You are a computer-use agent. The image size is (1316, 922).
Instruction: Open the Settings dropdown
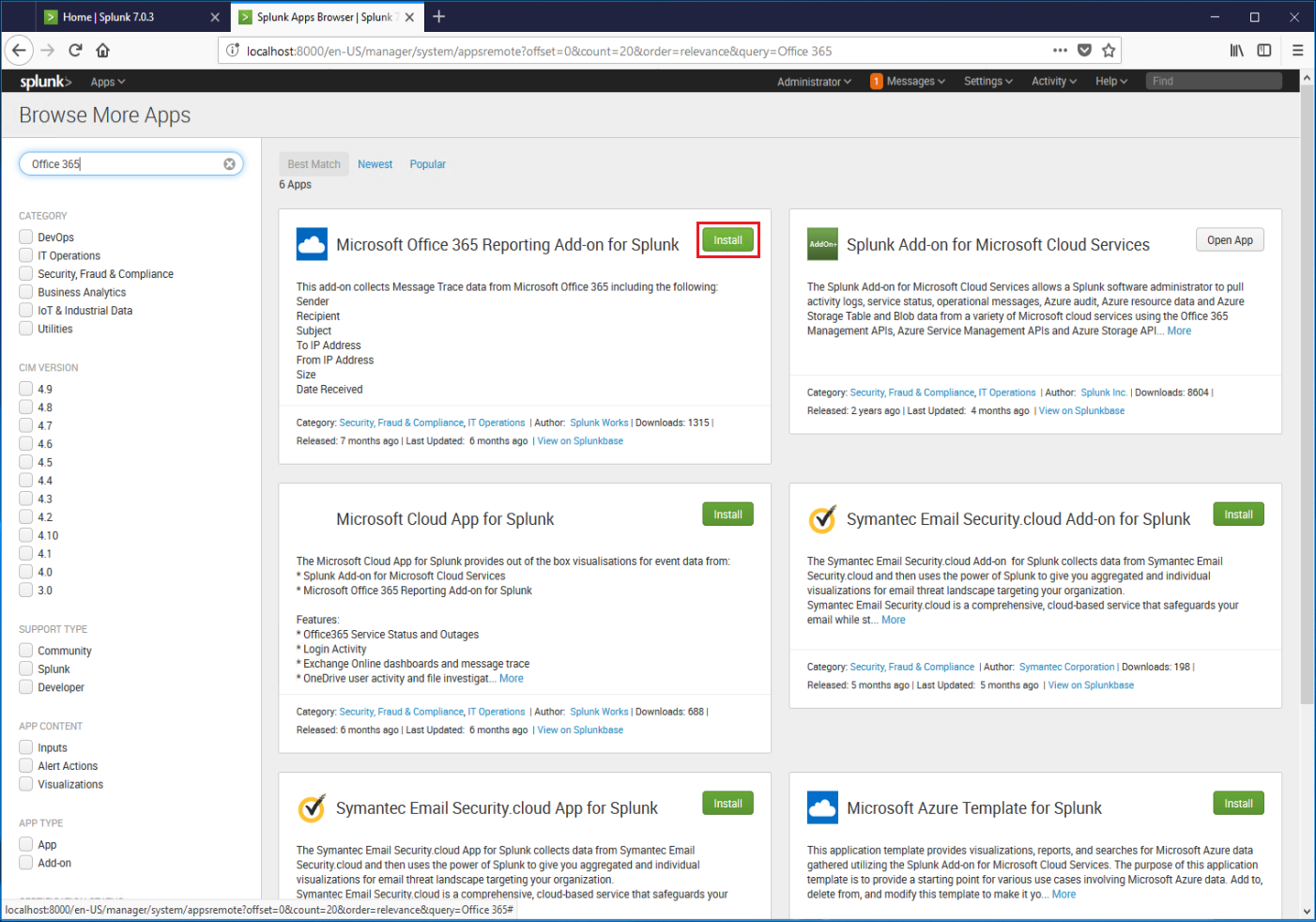987,82
